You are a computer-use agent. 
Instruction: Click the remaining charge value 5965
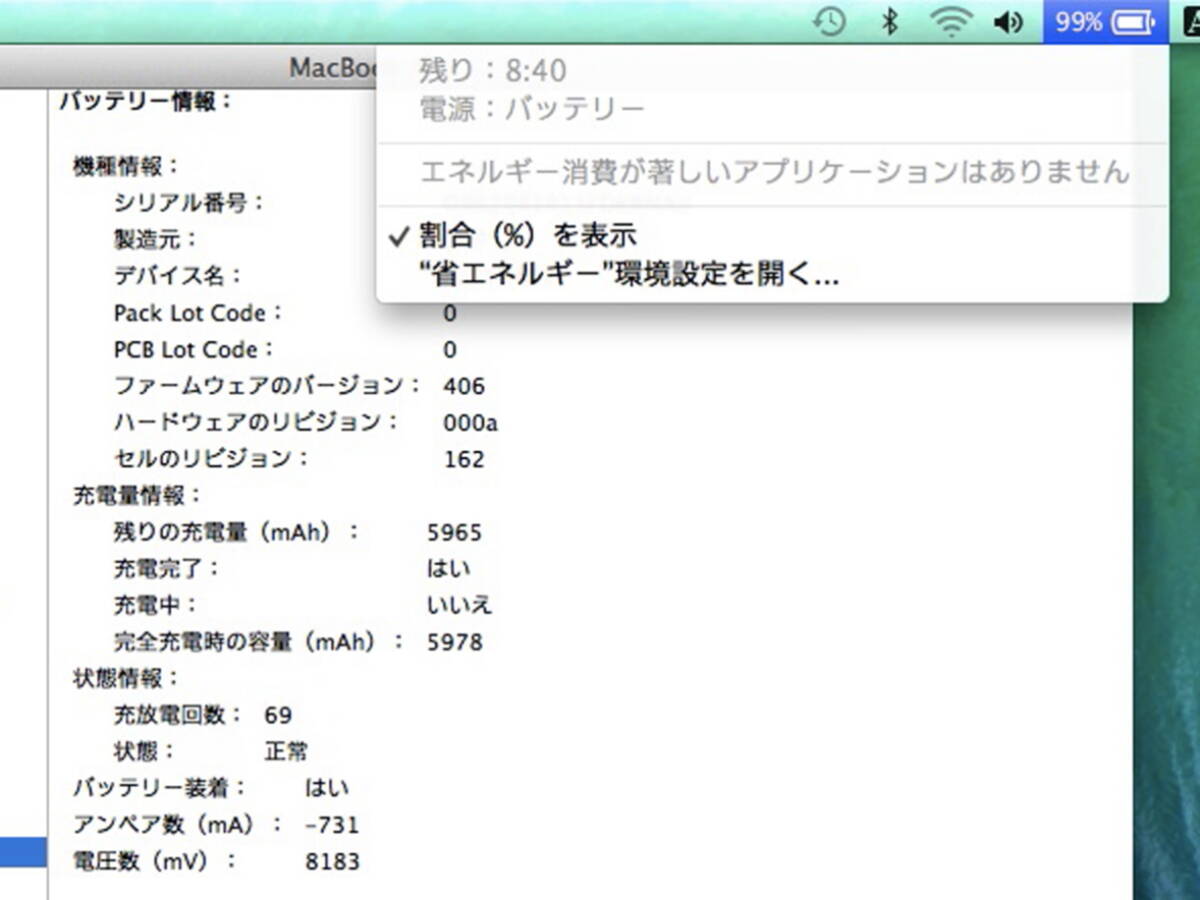tap(454, 532)
